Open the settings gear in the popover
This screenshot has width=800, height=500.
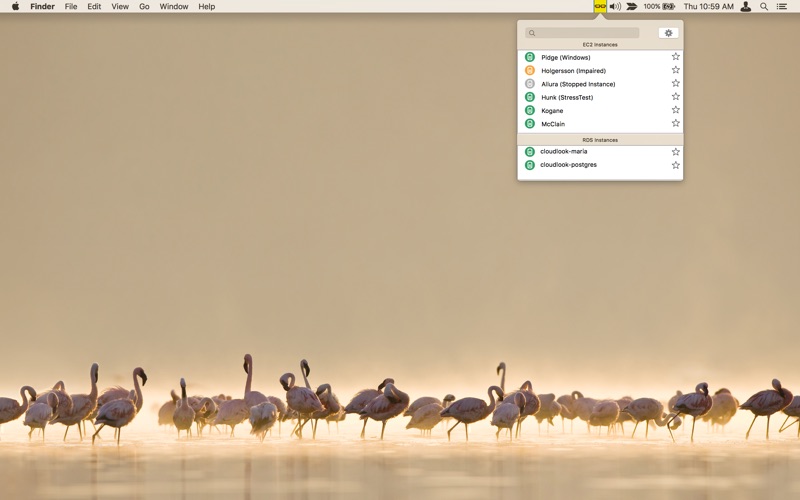[x=668, y=33]
